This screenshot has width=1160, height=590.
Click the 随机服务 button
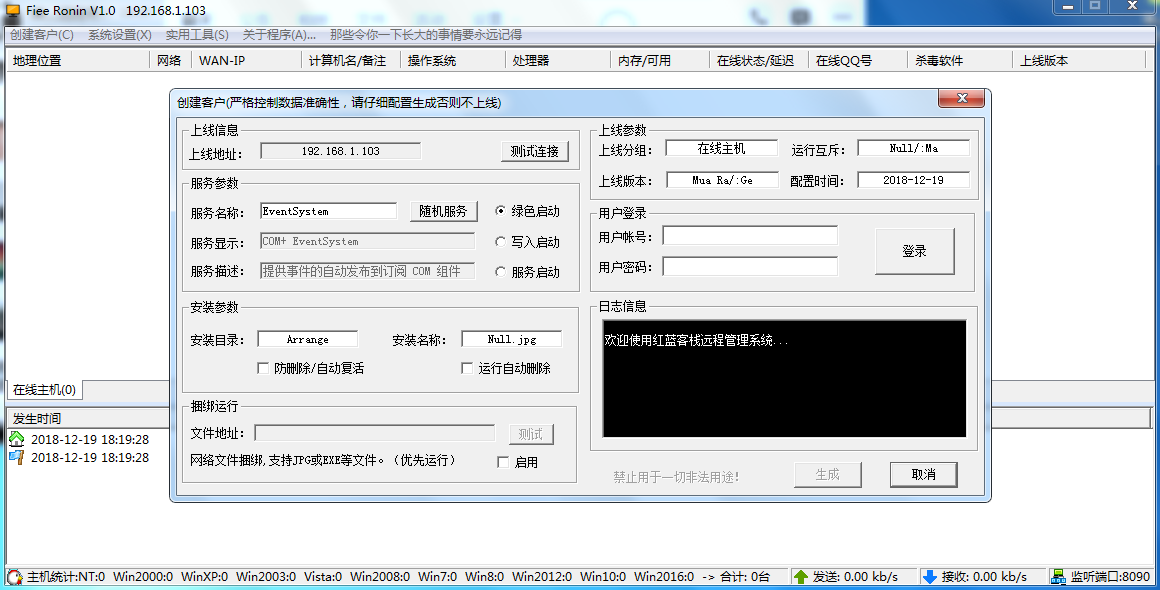(443, 211)
